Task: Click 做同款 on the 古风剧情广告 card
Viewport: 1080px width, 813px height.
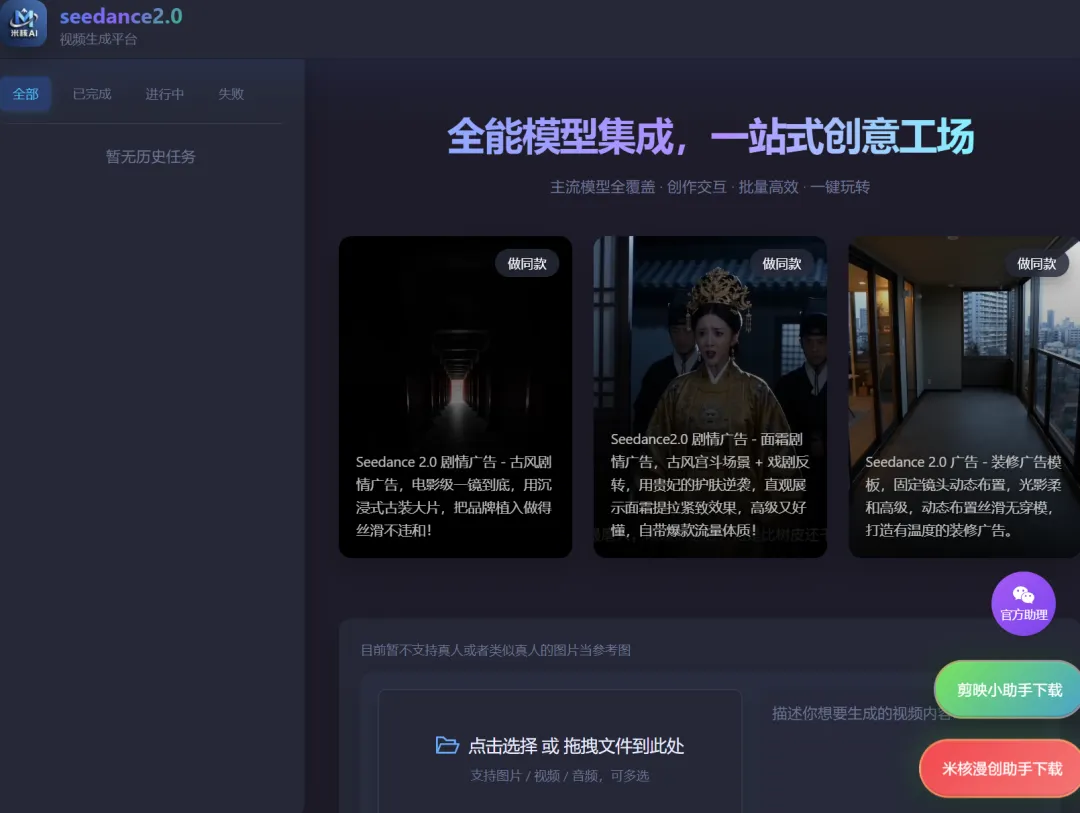Action: 527,264
